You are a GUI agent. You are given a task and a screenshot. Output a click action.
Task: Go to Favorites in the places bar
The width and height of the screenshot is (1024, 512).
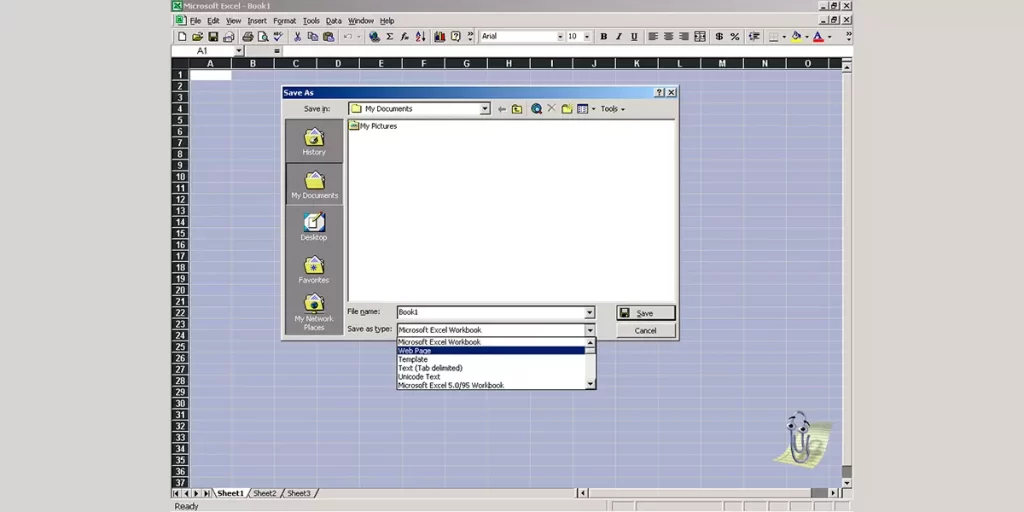click(x=314, y=269)
